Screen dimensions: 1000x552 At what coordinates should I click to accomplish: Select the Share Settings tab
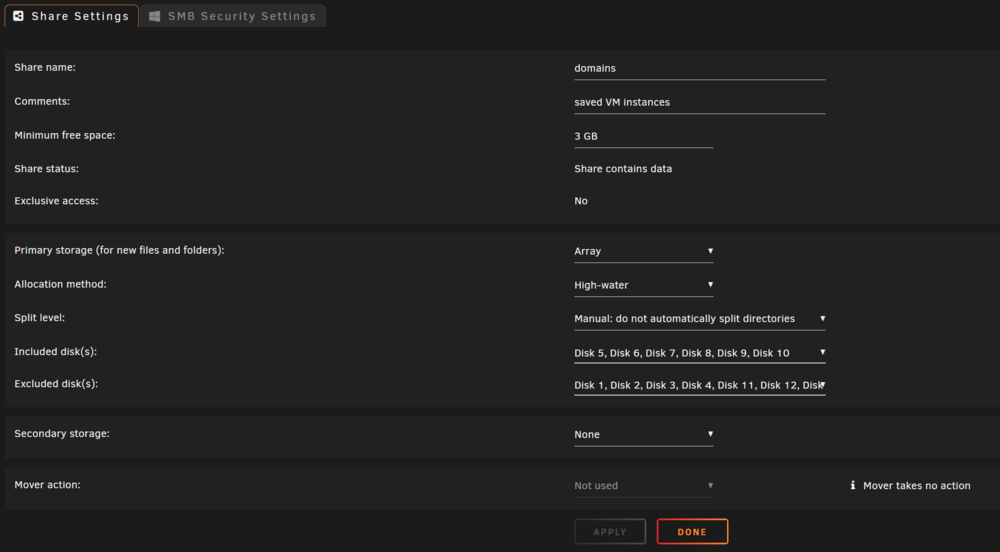tap(71, 16)
